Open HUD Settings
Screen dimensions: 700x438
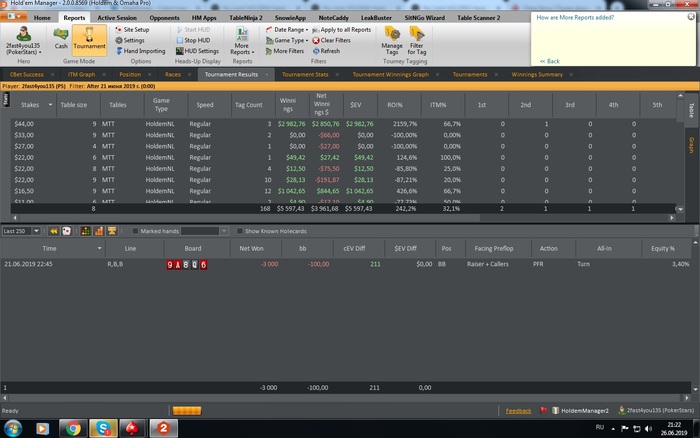click(x=197, y=51)
